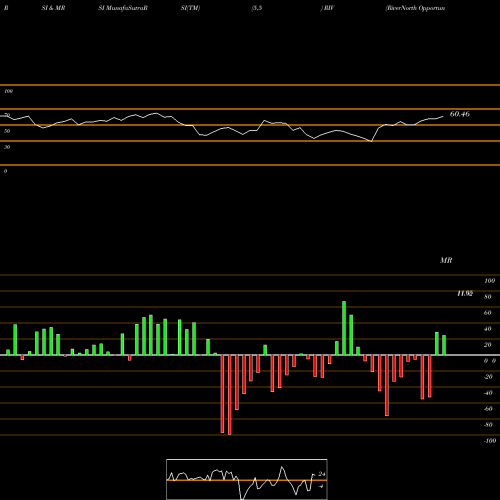Viewport: 500px width, 500px height.
Task: Click the -20 label on histogram axis
Action: (488, 377)
